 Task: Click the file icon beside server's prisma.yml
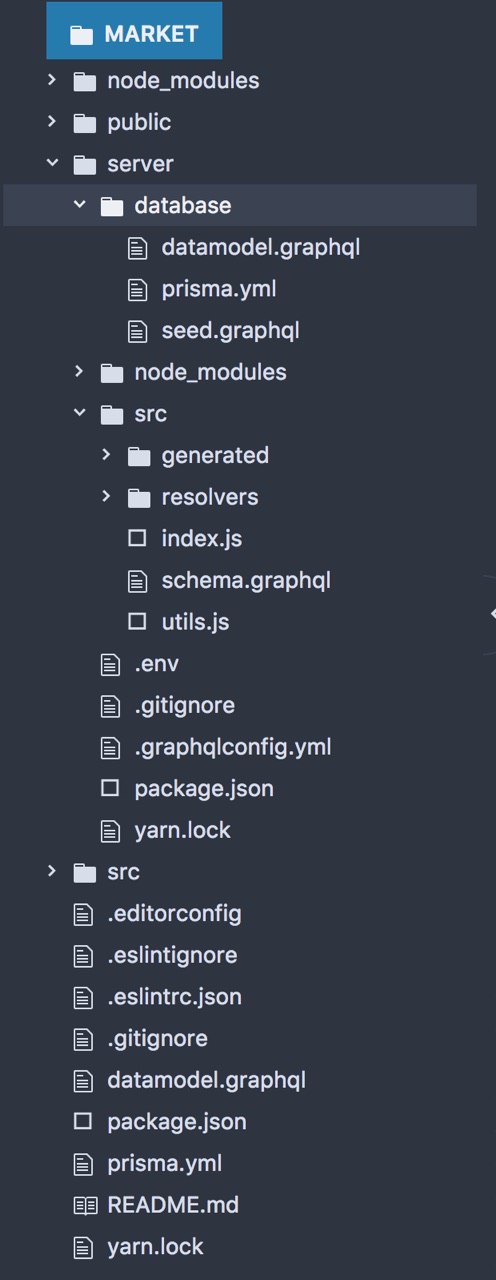(138, 290)
